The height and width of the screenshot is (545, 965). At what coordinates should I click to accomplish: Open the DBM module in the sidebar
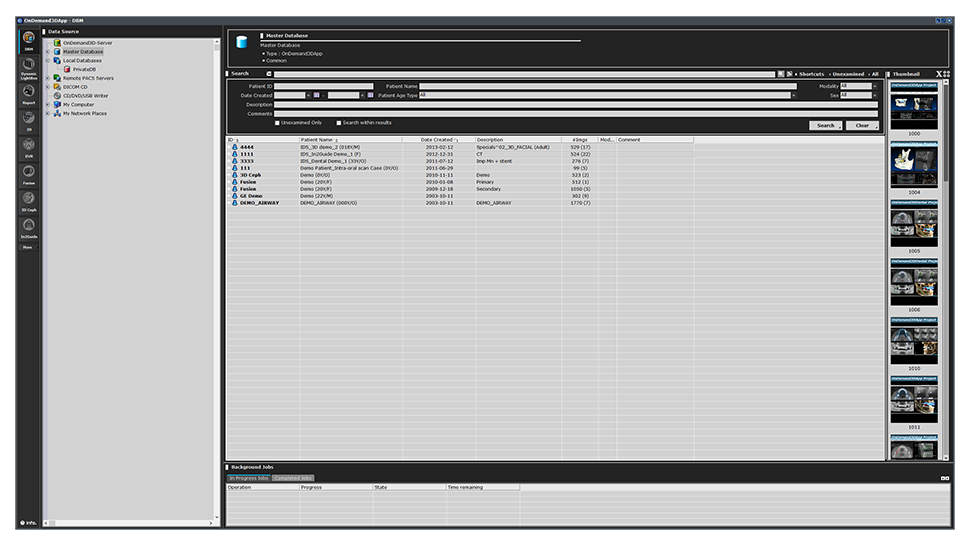click(x=28, y=41)
